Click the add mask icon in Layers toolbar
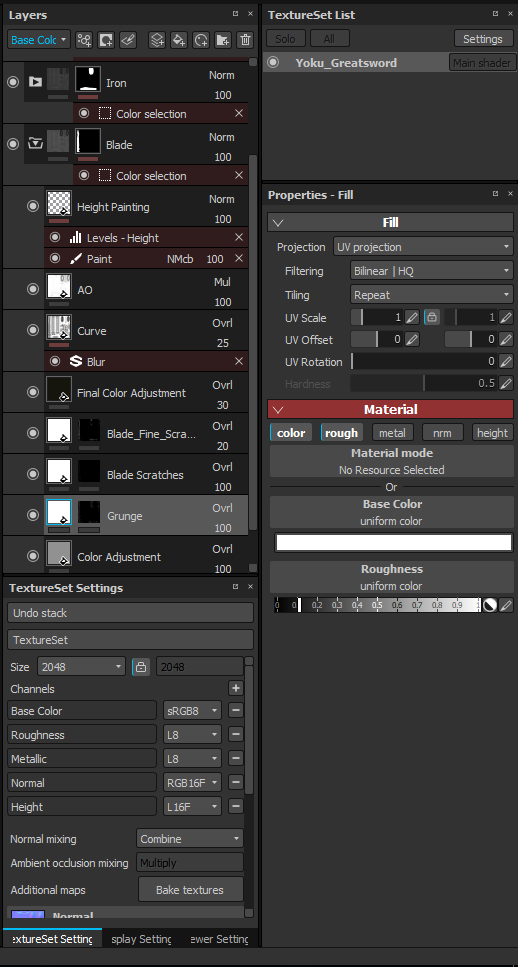The width and height of the screenshot is (518, 967). (106, 40)
